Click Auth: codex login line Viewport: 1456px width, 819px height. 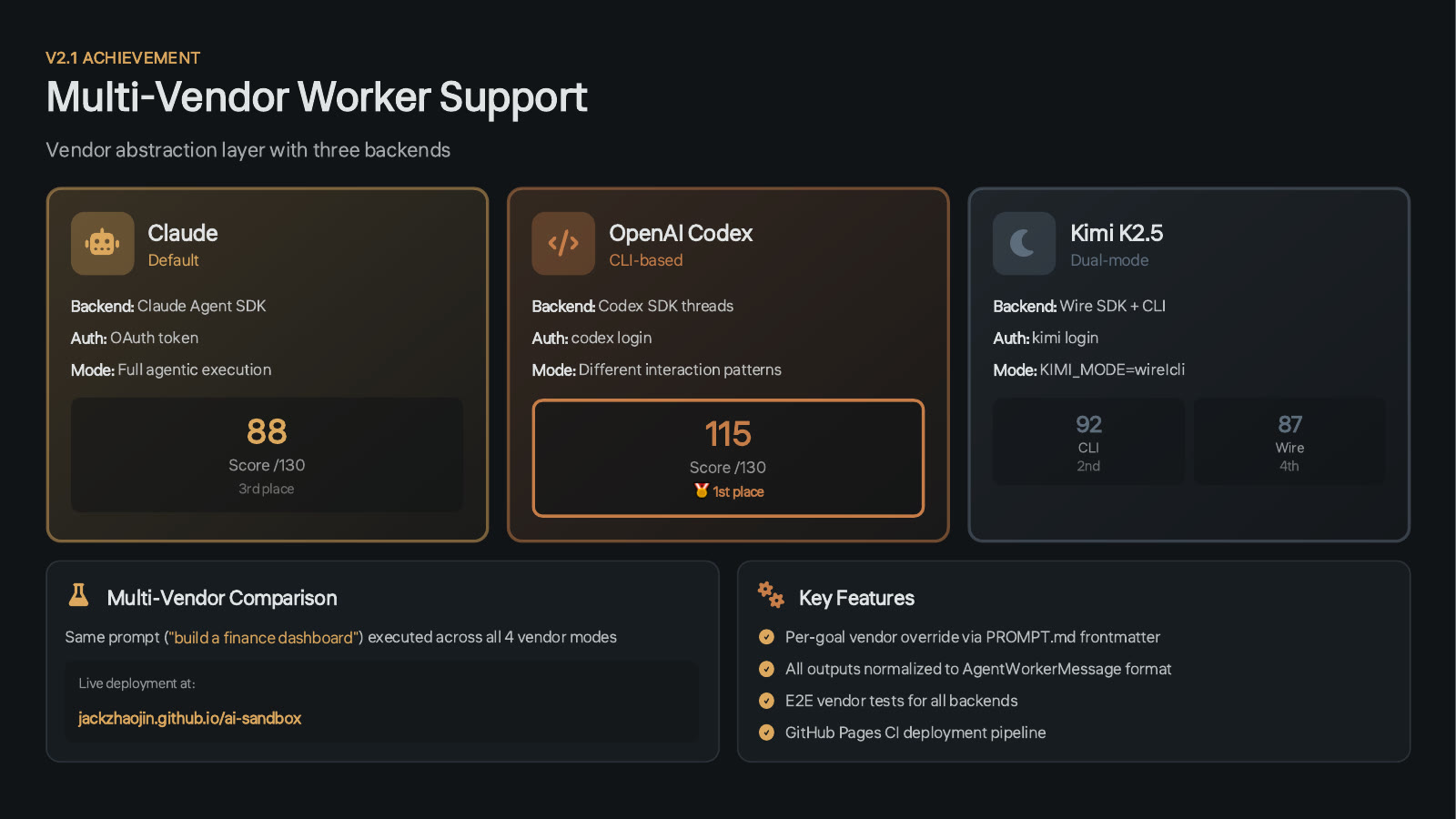tap(591, 338)
